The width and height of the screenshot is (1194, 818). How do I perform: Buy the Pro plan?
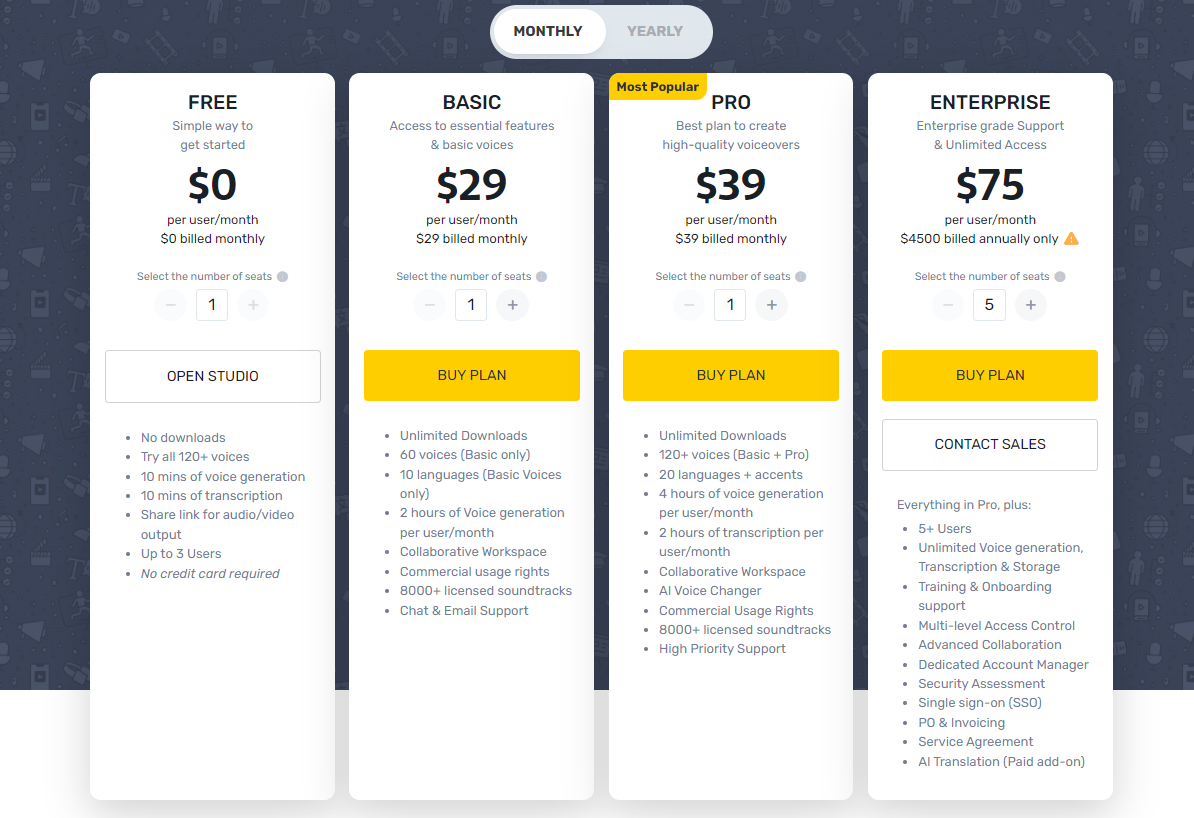pyautogui.click(x=730, y=375)
